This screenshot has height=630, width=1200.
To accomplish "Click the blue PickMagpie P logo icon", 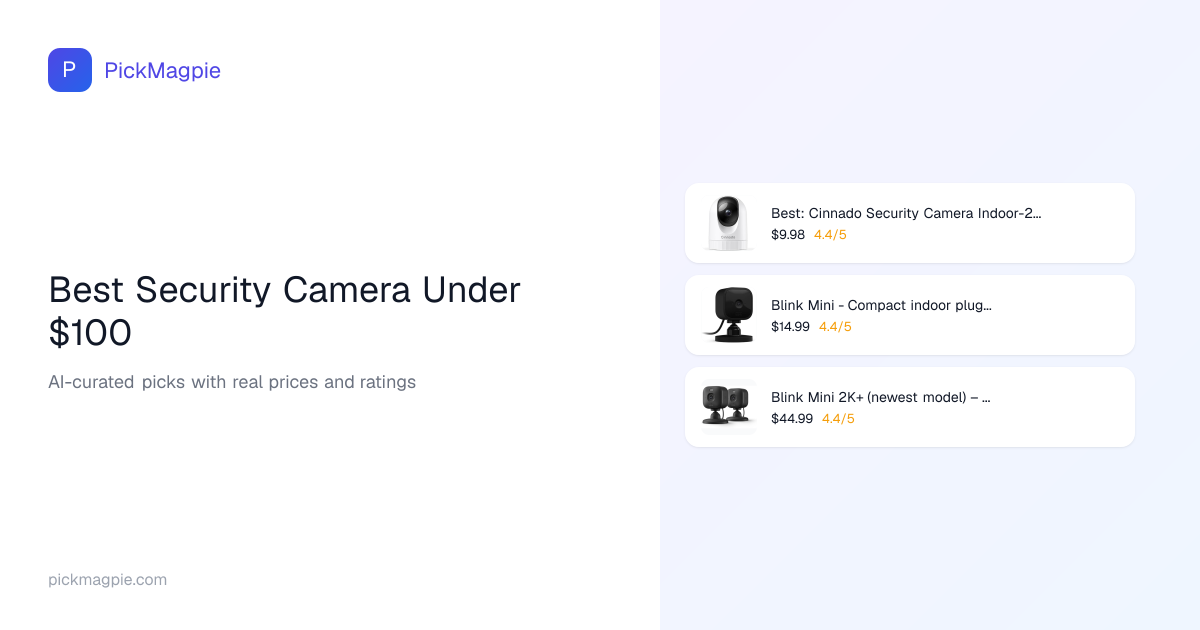I will point(70,70).
